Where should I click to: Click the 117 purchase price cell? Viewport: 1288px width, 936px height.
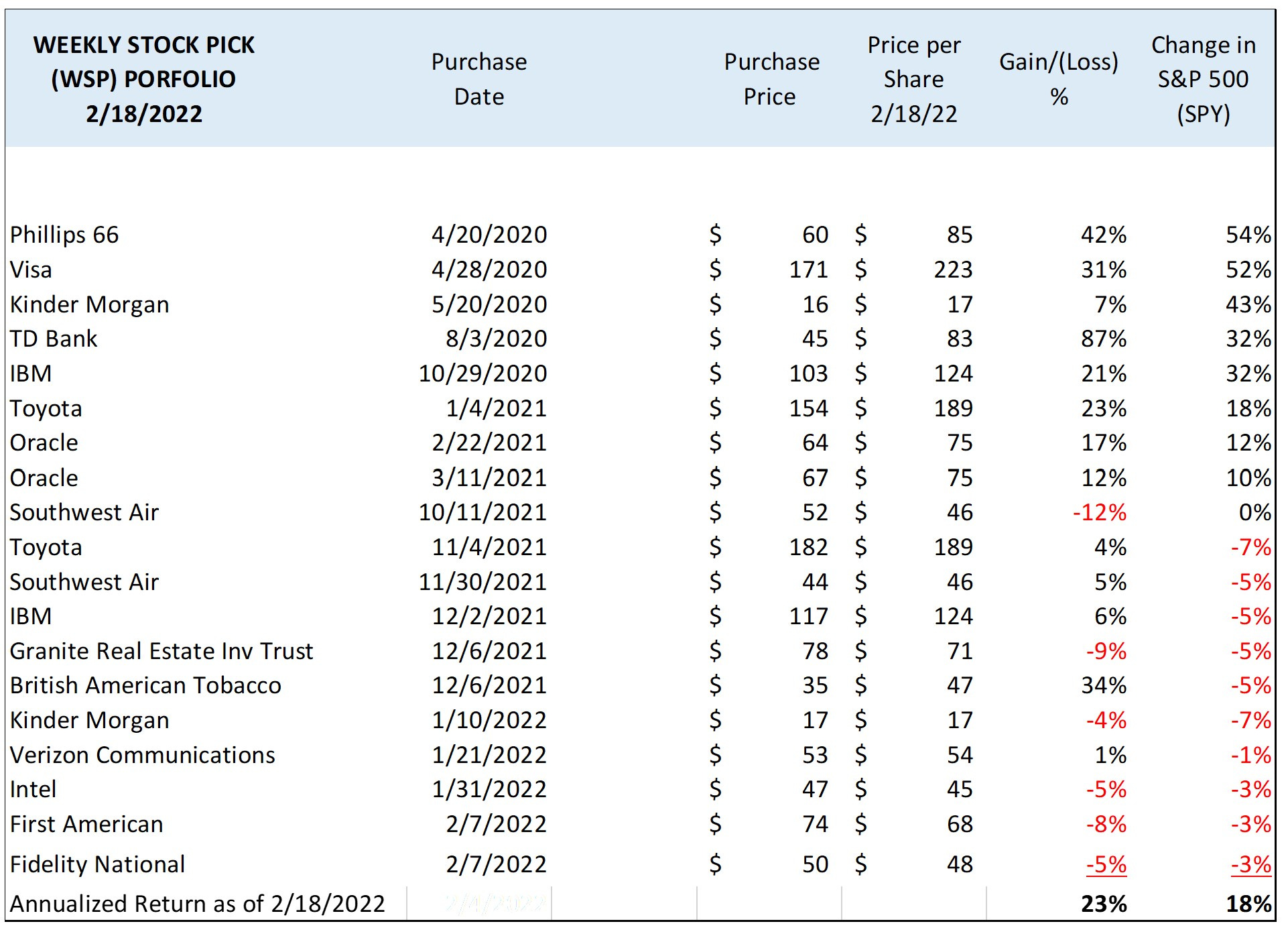point(809,616)
